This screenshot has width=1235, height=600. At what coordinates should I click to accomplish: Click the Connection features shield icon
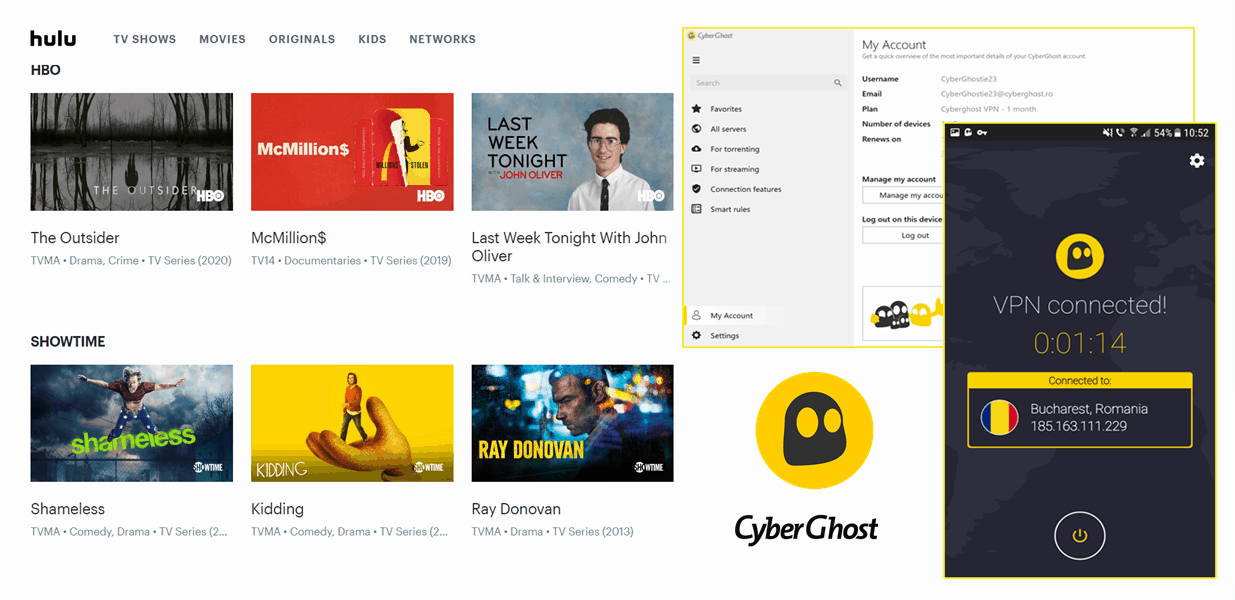697,189
